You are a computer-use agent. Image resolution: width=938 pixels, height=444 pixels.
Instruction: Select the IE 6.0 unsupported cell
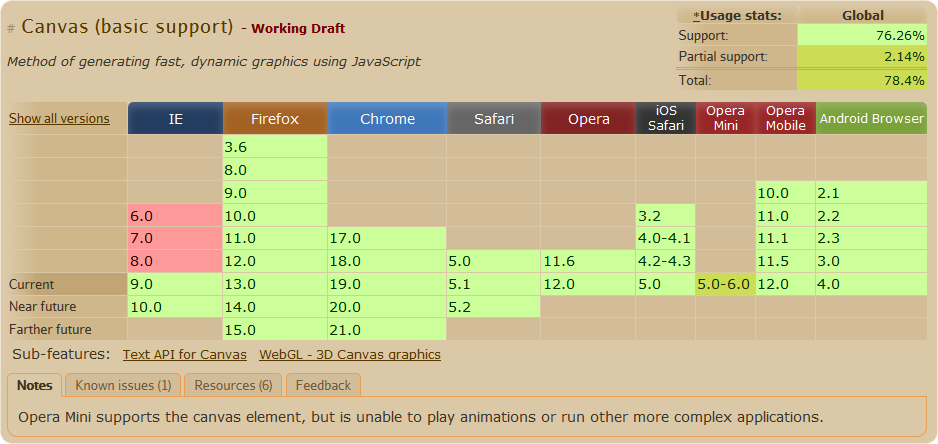click(x=175, y=215)
